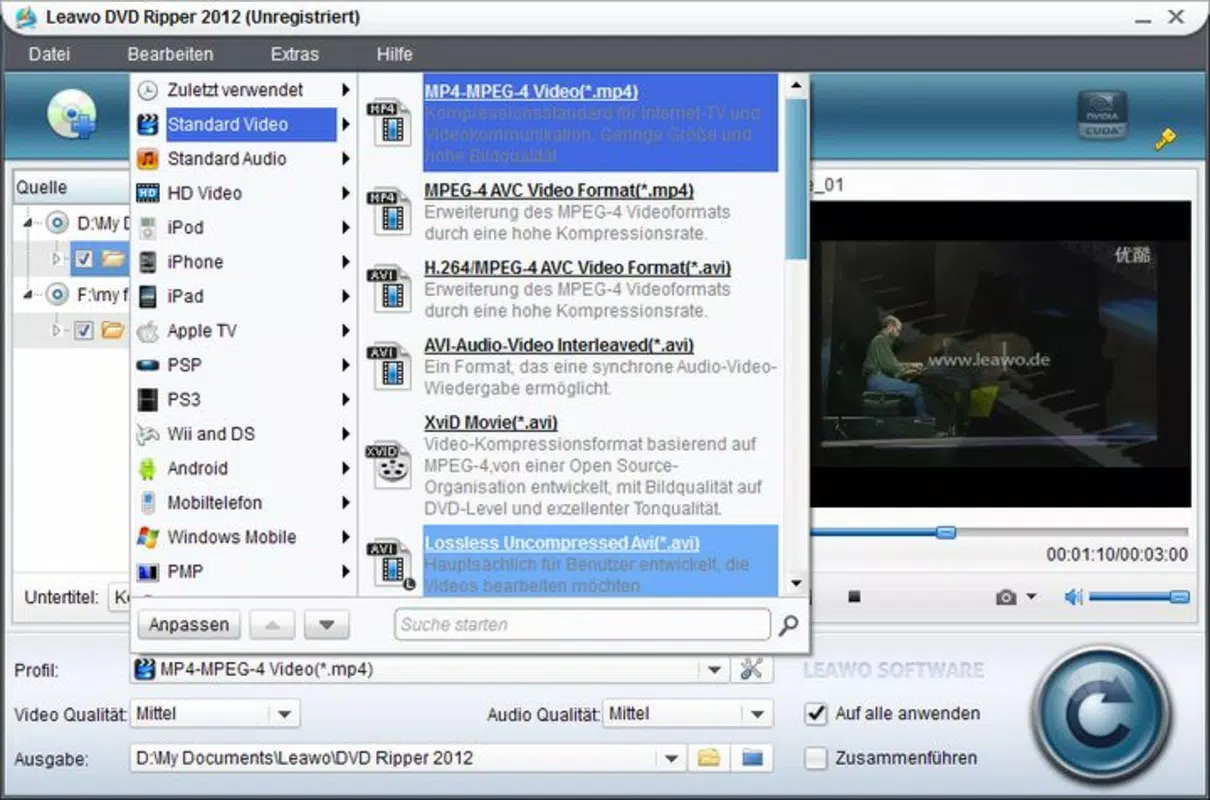This screenshot has height=800, width=1210.
Task: Click the PSP console icon
Action: pyautogui.click(x=148, y=366)
